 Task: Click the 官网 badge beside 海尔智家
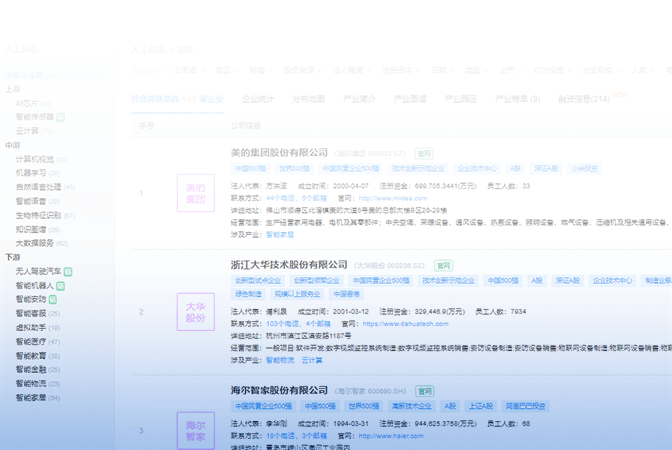click(425, 391)
